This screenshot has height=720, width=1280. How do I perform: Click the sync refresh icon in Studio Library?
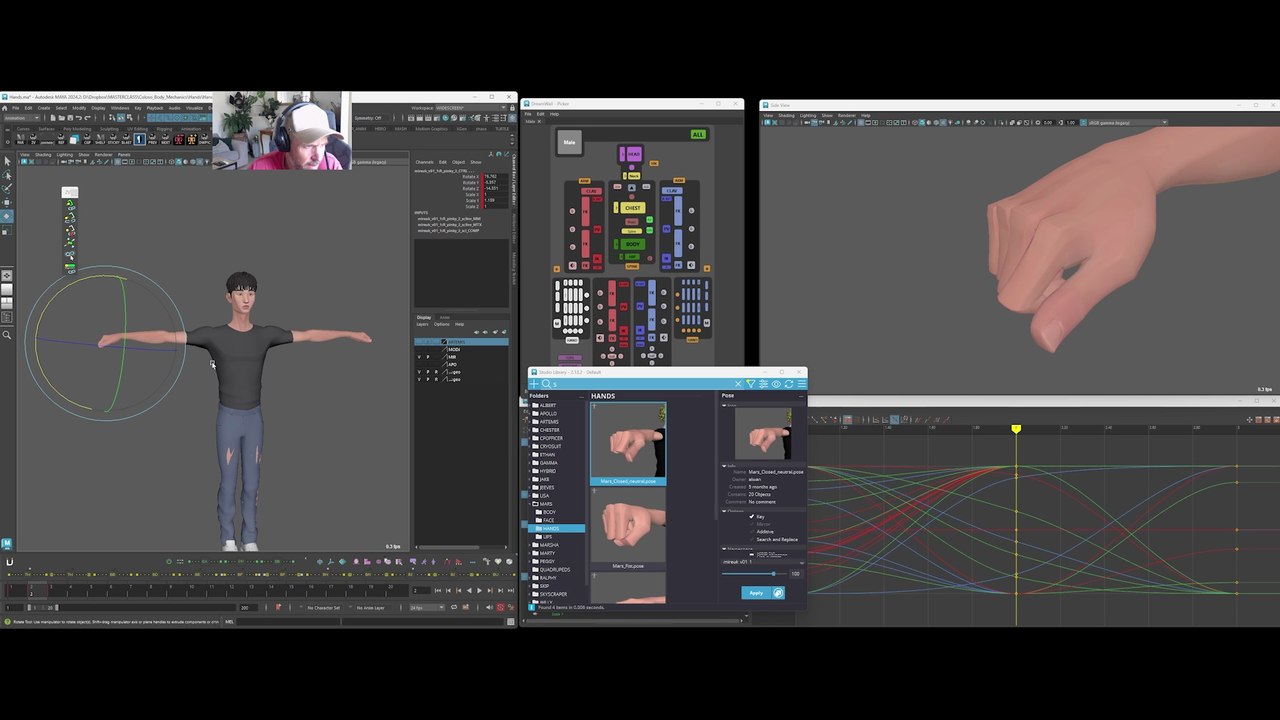coord(788,384)
